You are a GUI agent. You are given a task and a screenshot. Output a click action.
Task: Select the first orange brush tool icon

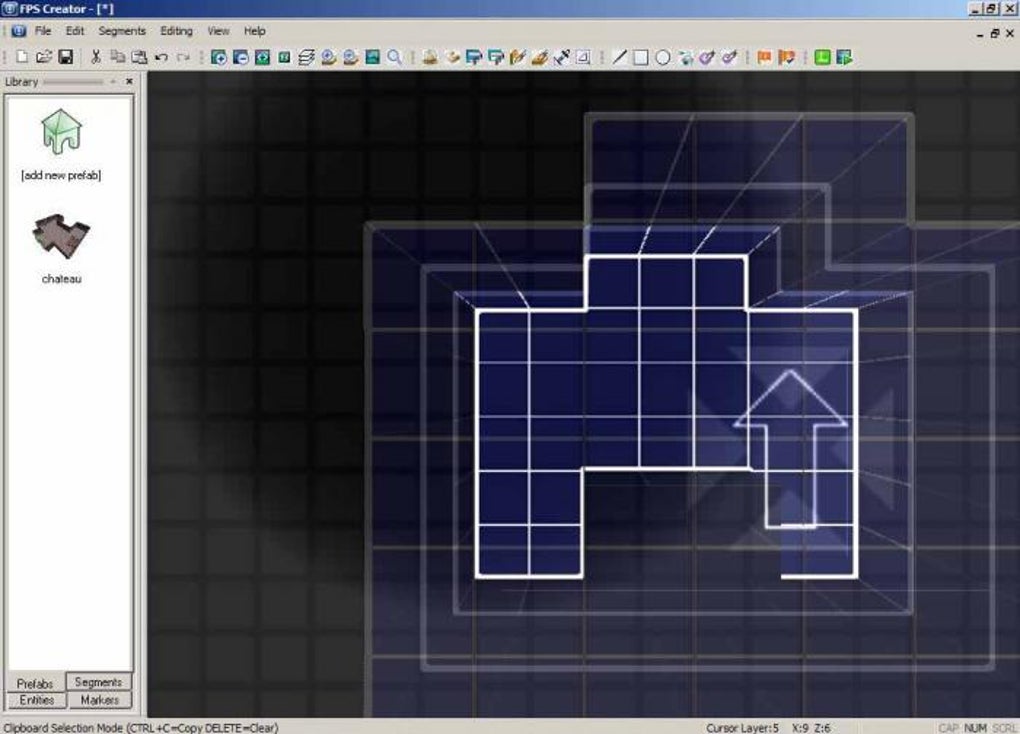click(518, 57)
